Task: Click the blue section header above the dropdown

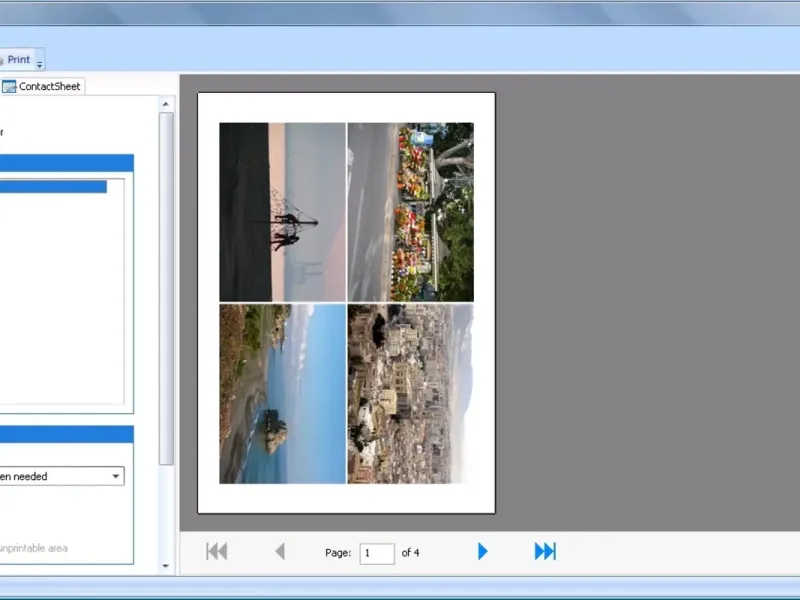Action: pos(66,434)
